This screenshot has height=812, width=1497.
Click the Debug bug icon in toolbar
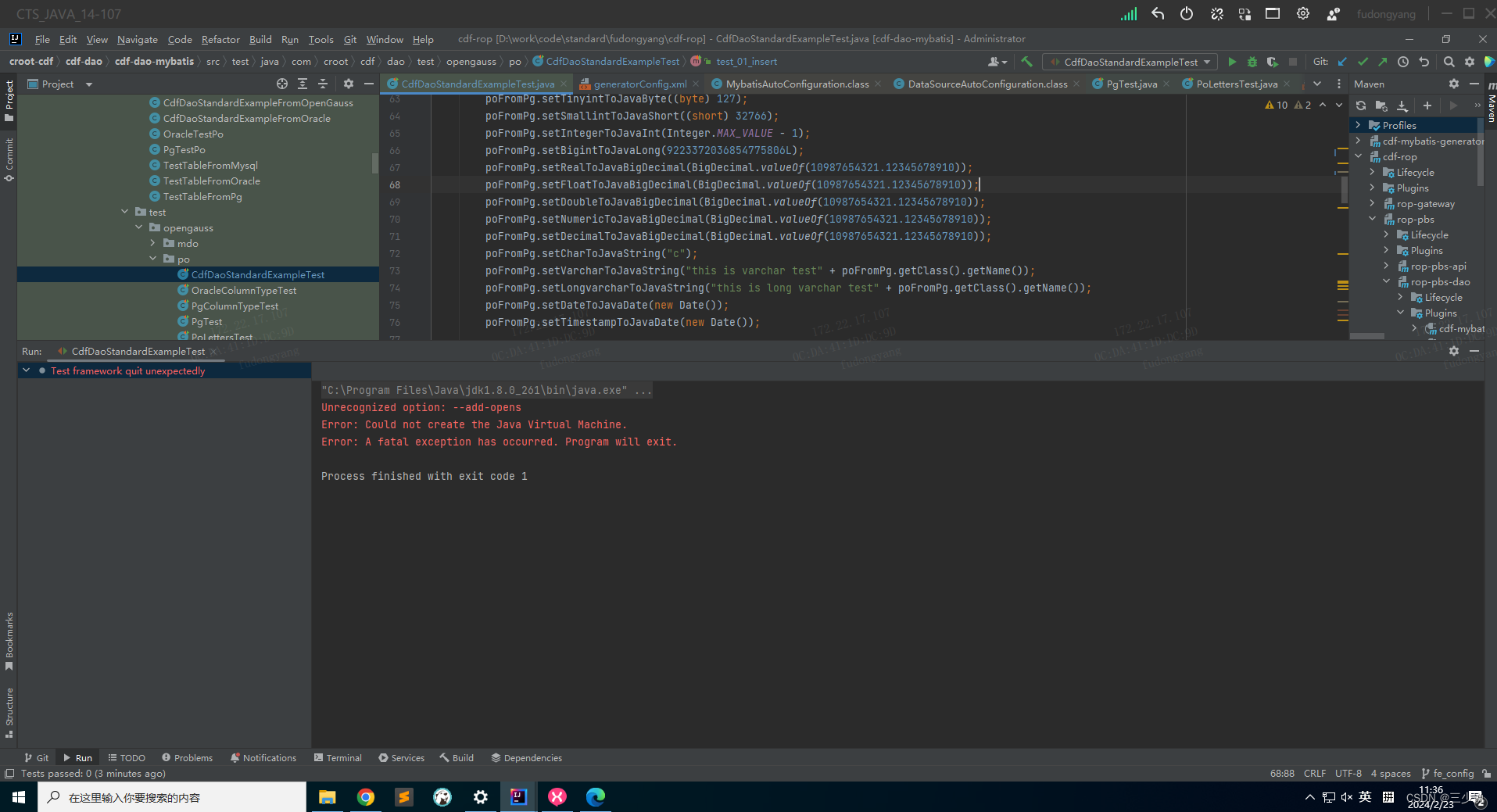pos(1252,62)
